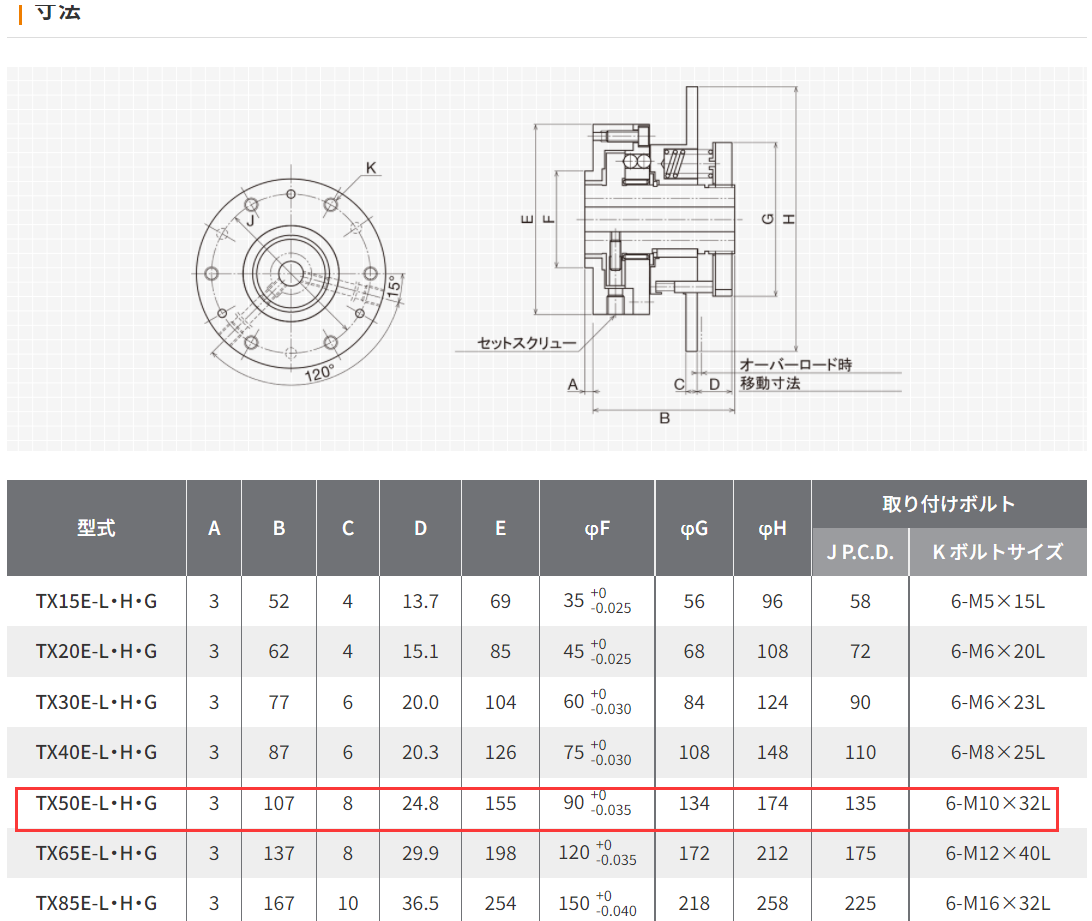This screenshot has height=921, width=1092.
Task: Click the 寸法 section heading
Action: (x=58, y=13)
